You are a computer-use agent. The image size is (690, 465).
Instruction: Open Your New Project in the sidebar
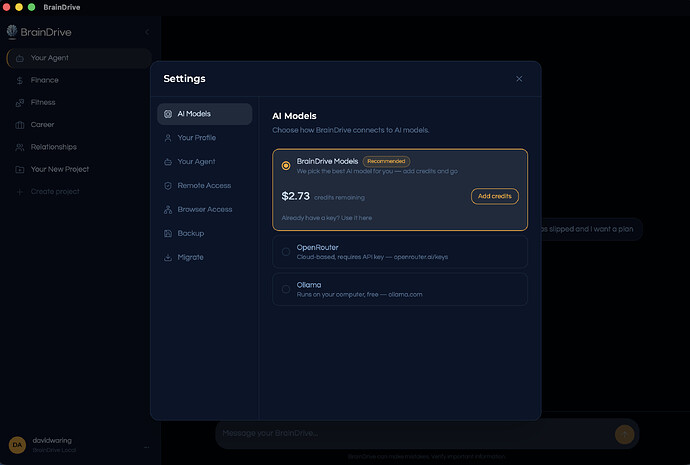[79, 169]
